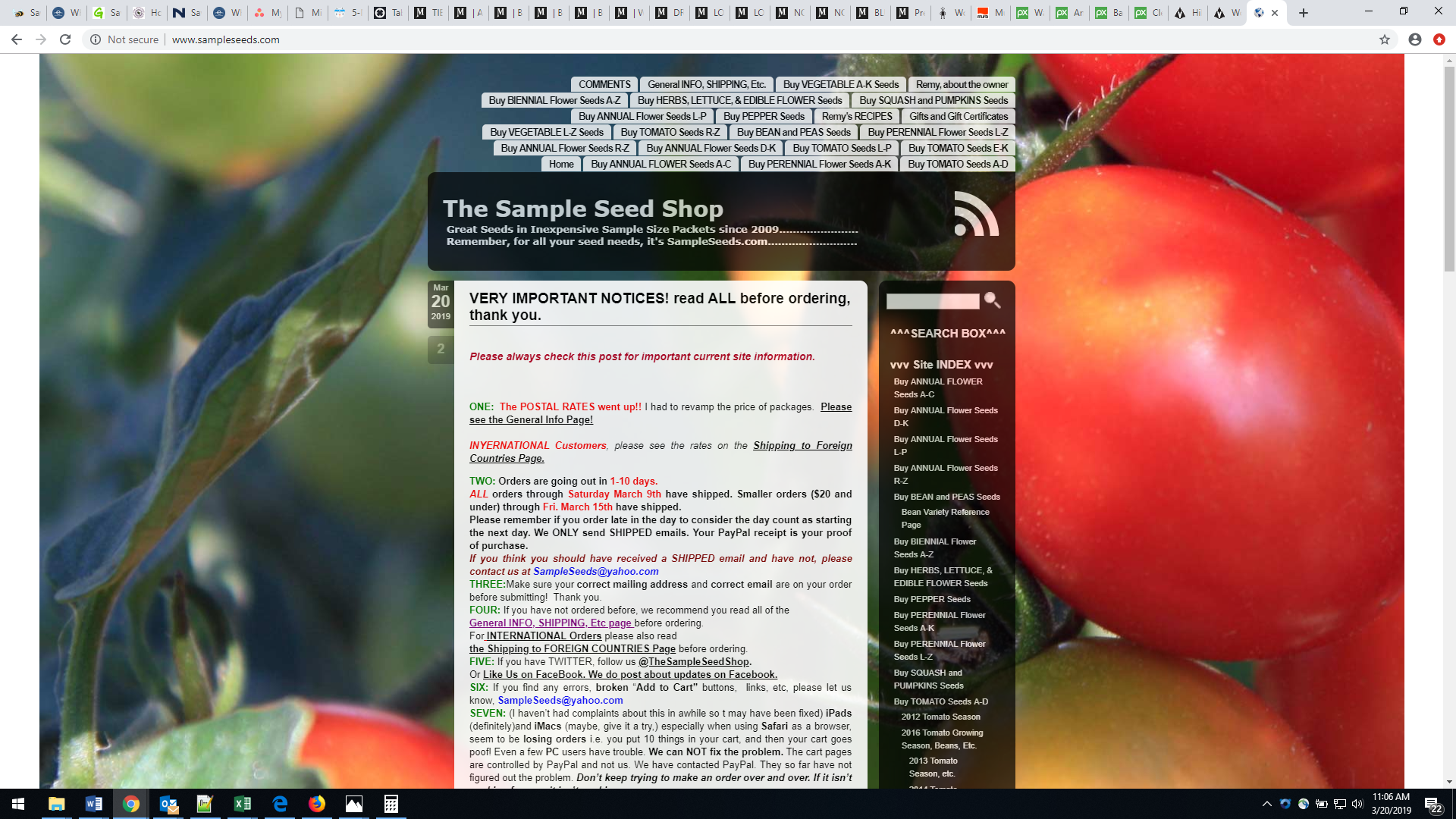Open Shipping to Foreign Countries Page link
1456x819 pixels.
click(x=802, y=445)
